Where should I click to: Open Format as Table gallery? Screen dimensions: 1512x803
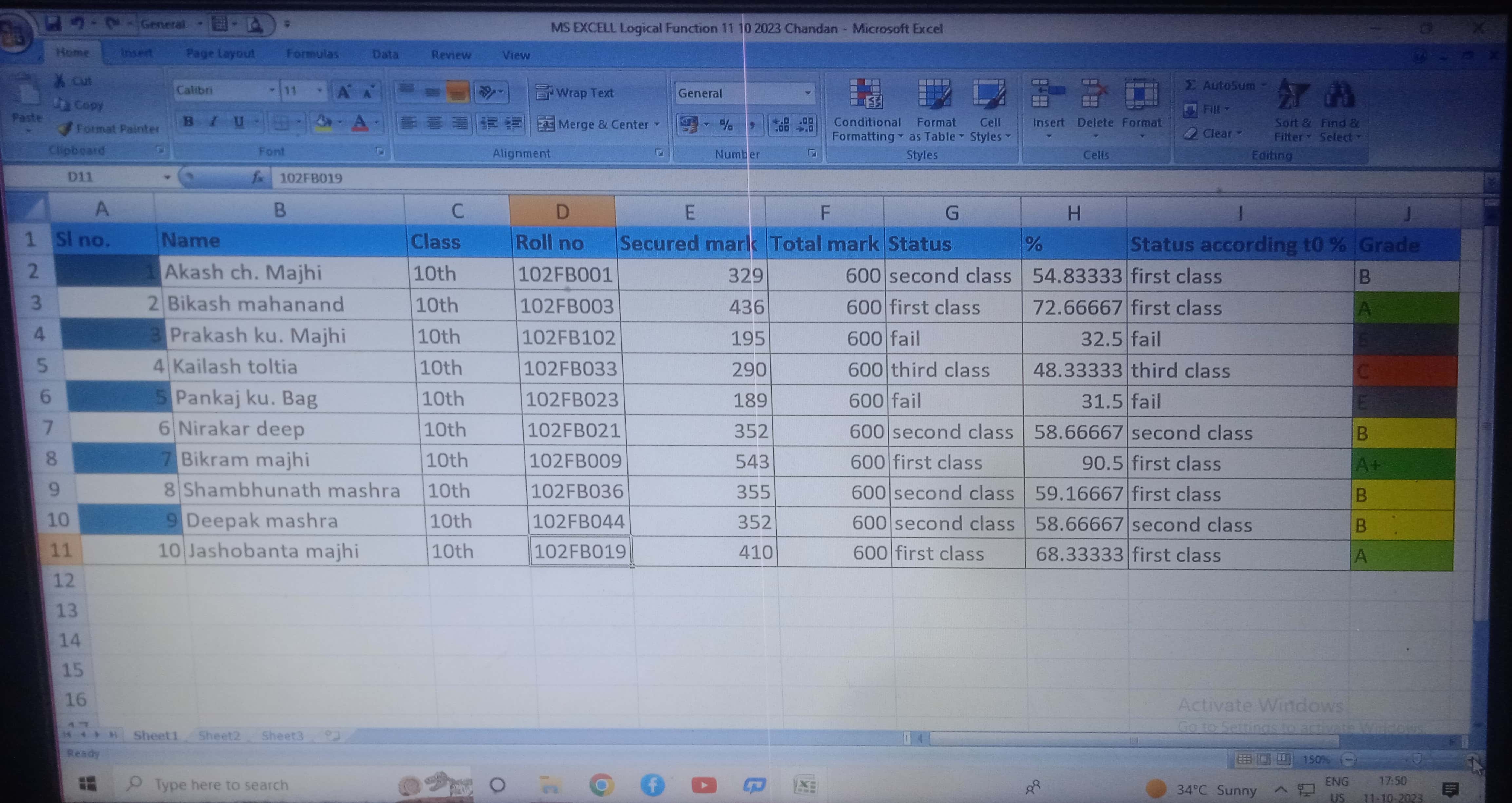(935, 94)
